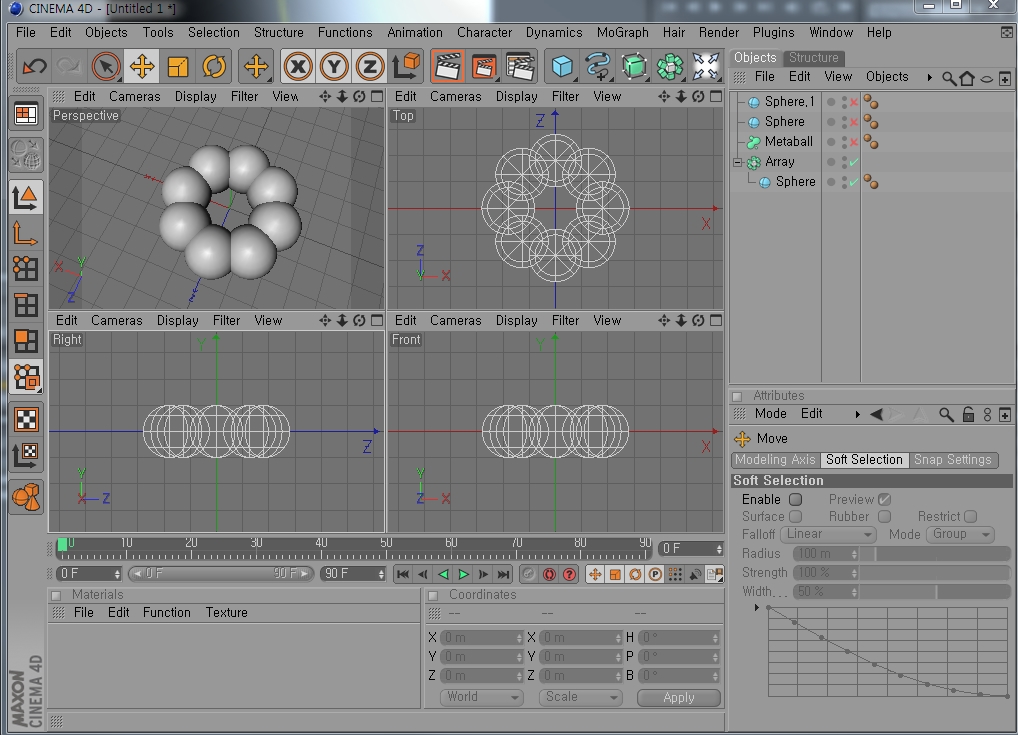
Task: Switch to the Structure tab
Action: 813,58
